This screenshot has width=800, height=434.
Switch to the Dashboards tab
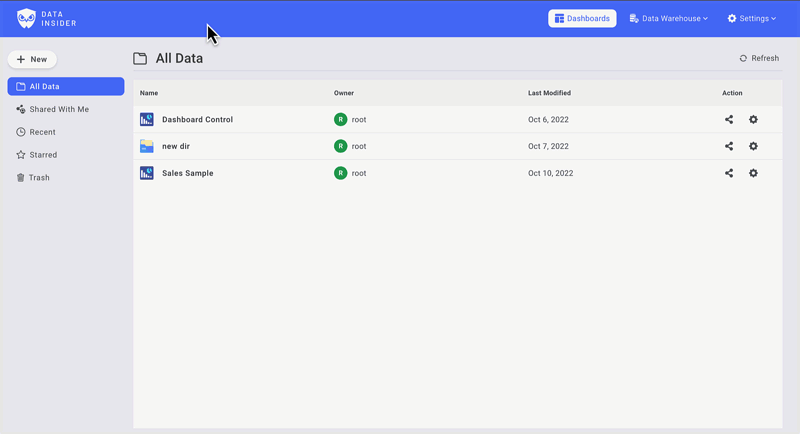coord(582,18)
